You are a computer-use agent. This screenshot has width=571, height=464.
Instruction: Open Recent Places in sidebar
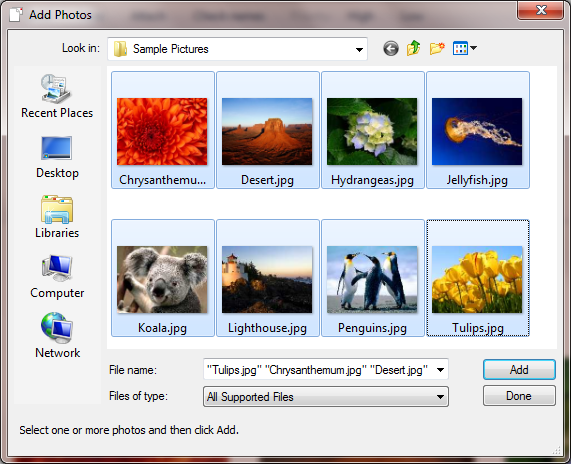click(x=57, y=96)
